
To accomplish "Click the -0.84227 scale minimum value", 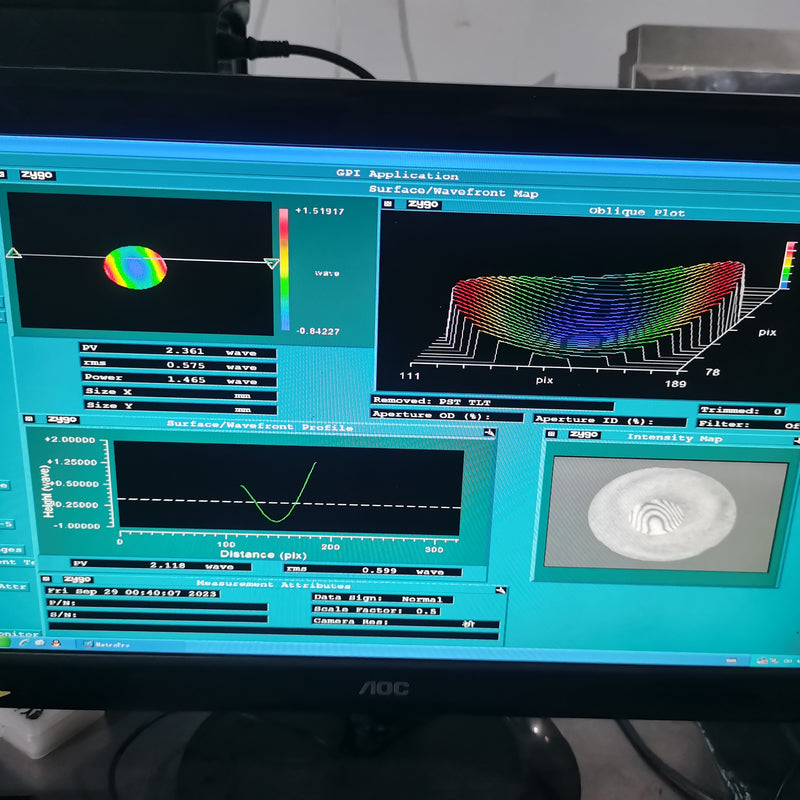I will click(318, 331).
